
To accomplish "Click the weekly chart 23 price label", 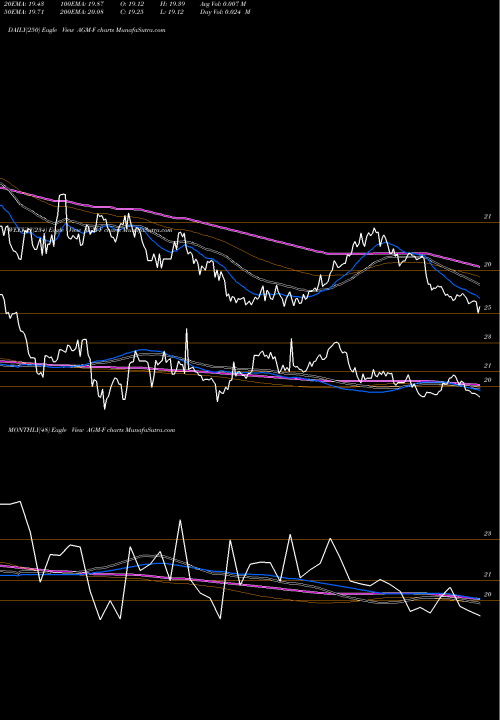I will [x=488, y=337].
